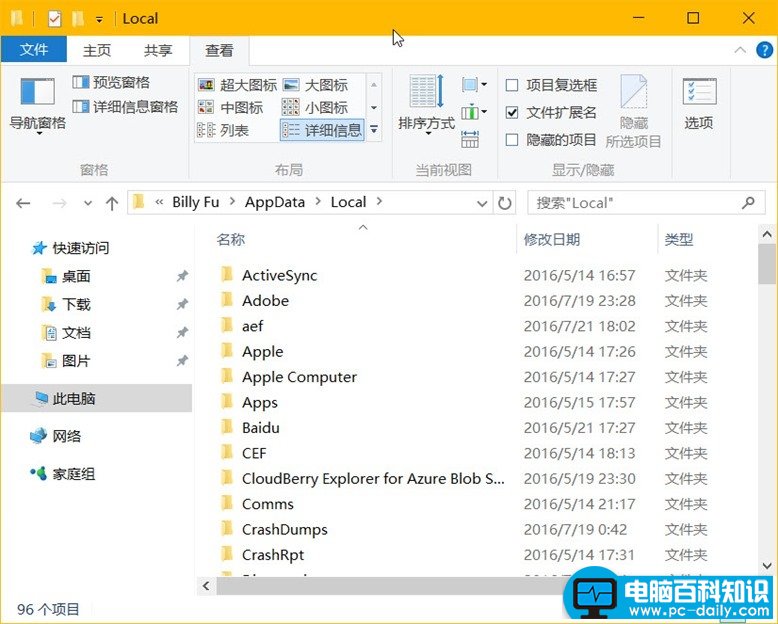Image resolution: width=778 pixels, height=624 pixels.
Task: Collapse the ribbon with the chevron
Action: tap(740, 50)
